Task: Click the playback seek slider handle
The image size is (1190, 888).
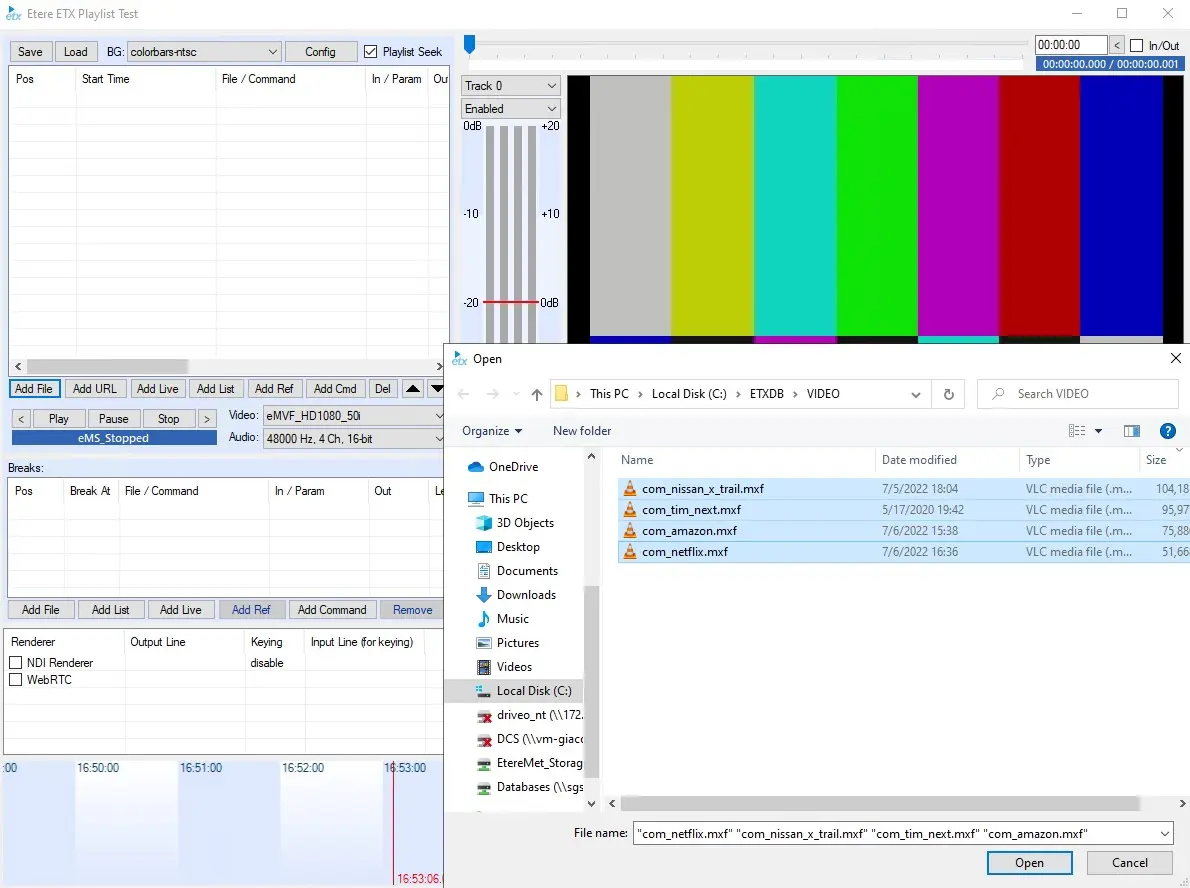Action: click(469, 44)
